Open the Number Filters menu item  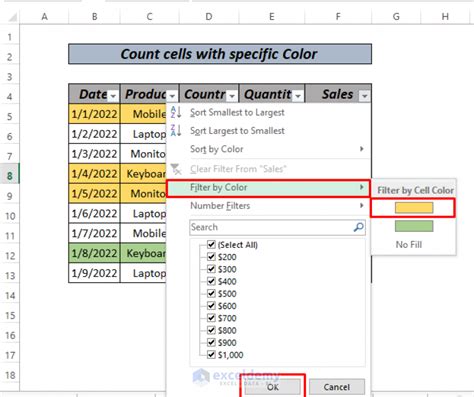(268, 206)
